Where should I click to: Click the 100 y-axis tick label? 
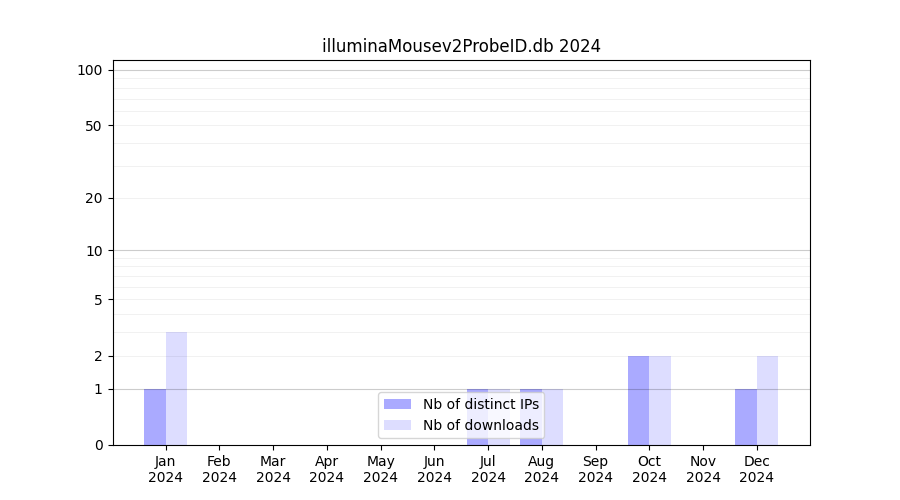90,70
